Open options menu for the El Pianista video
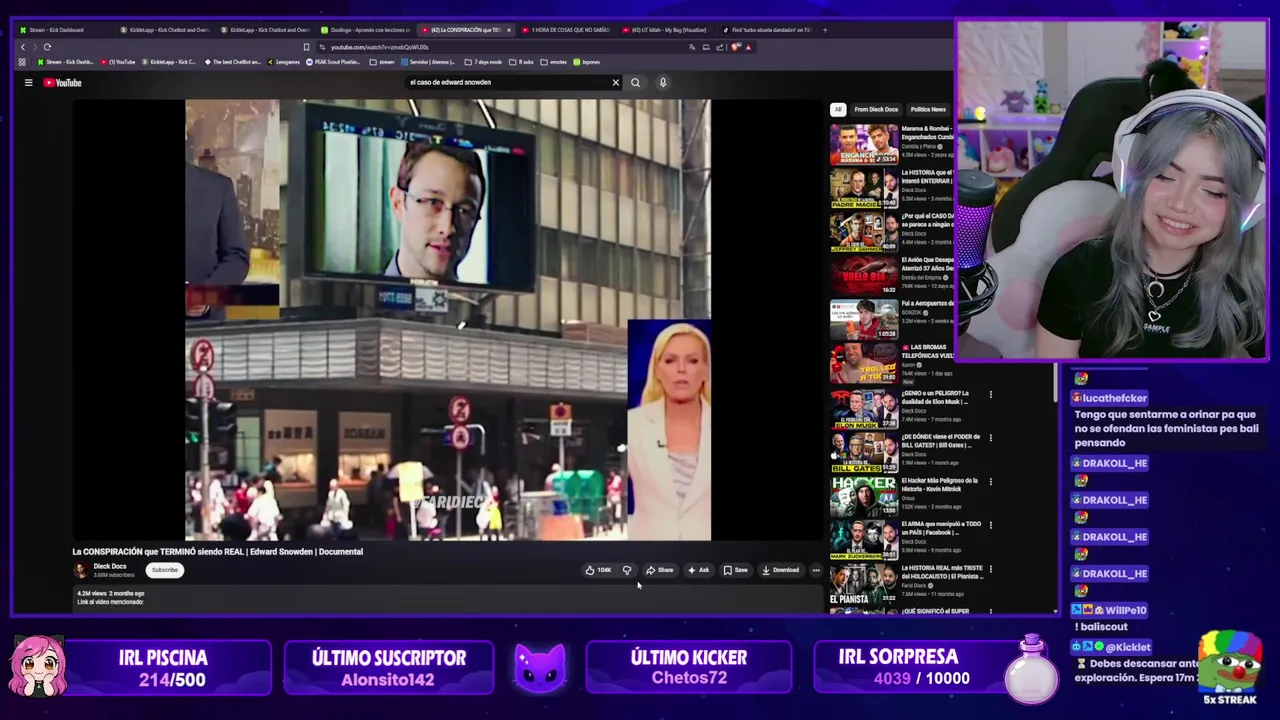 click(990, 571)
